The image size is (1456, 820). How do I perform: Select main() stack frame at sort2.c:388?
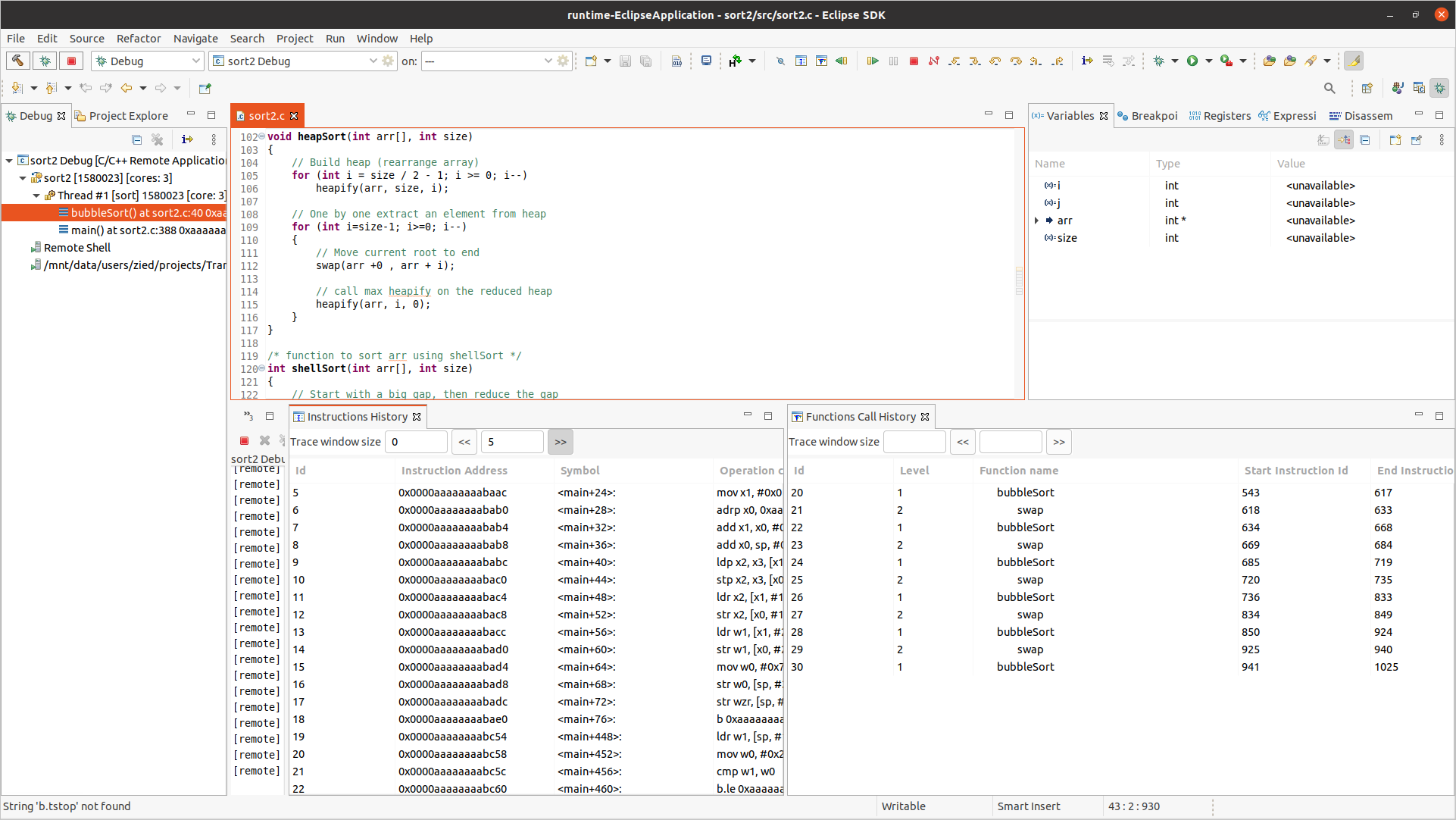pos(144,230)
